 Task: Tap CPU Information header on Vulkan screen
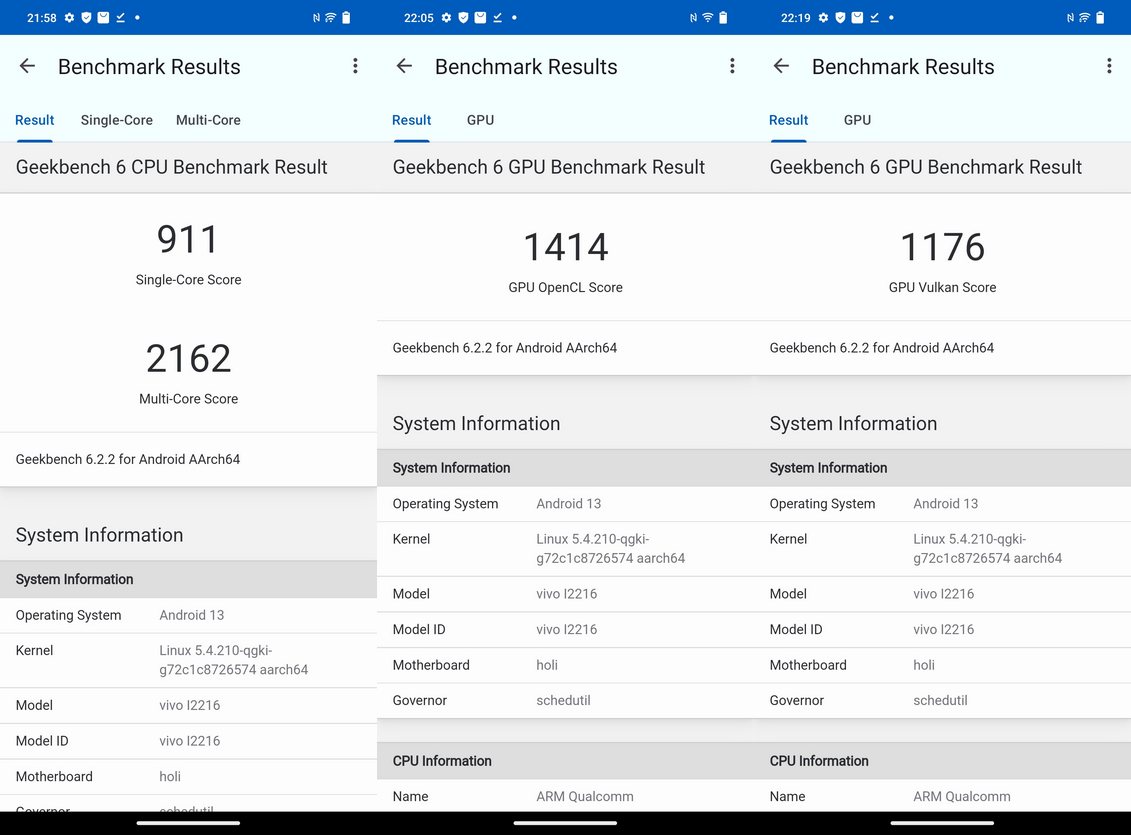[819, 761]
